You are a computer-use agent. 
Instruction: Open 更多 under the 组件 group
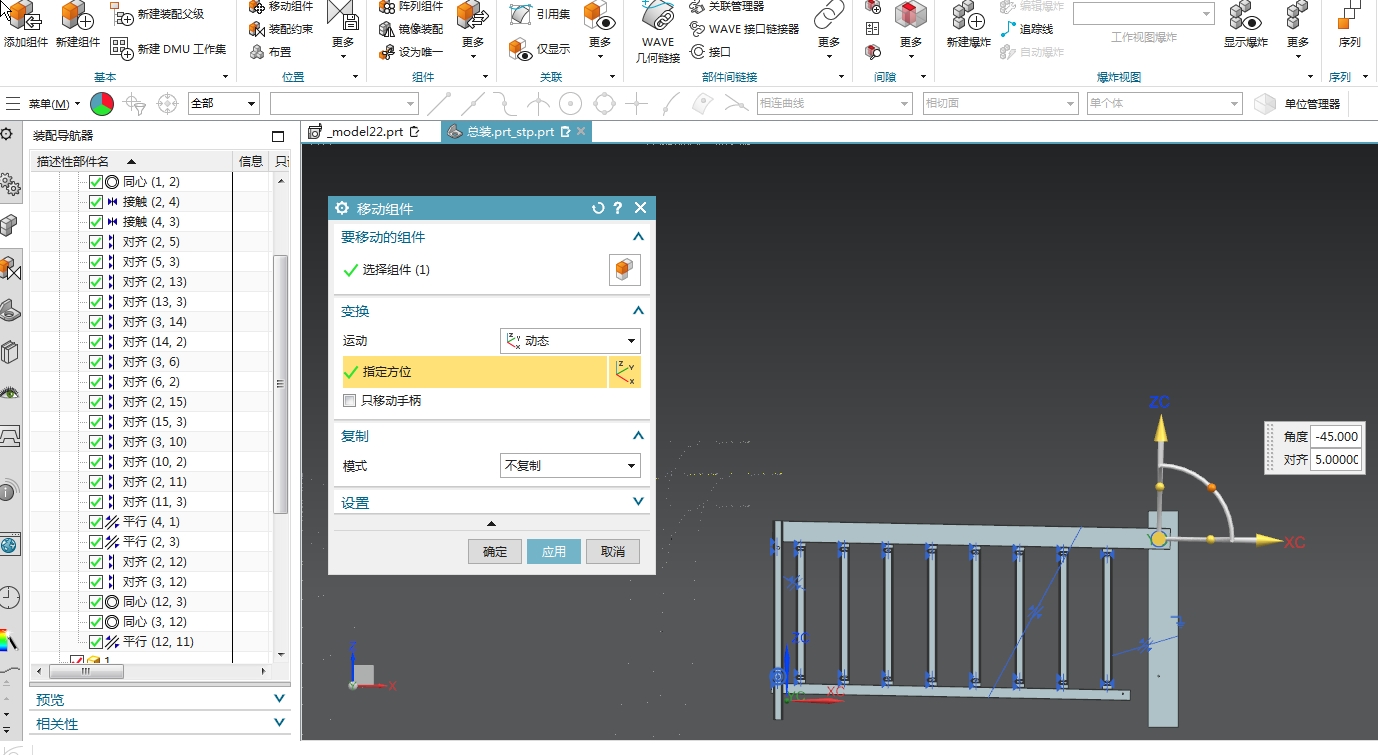(x=473, y=28)
